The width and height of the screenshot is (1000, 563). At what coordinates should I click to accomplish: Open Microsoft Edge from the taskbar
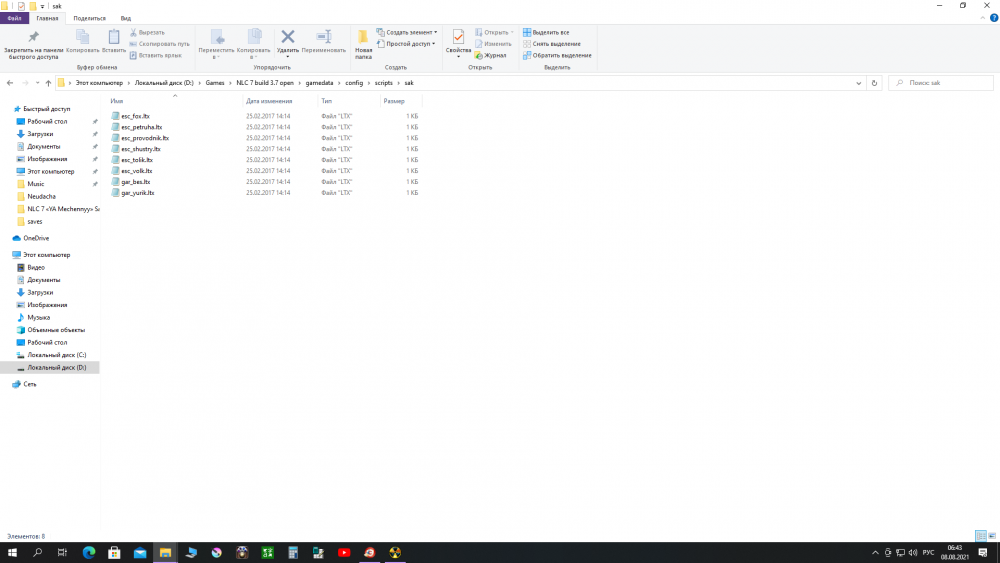pyautogui.click(x=87, y=552)
